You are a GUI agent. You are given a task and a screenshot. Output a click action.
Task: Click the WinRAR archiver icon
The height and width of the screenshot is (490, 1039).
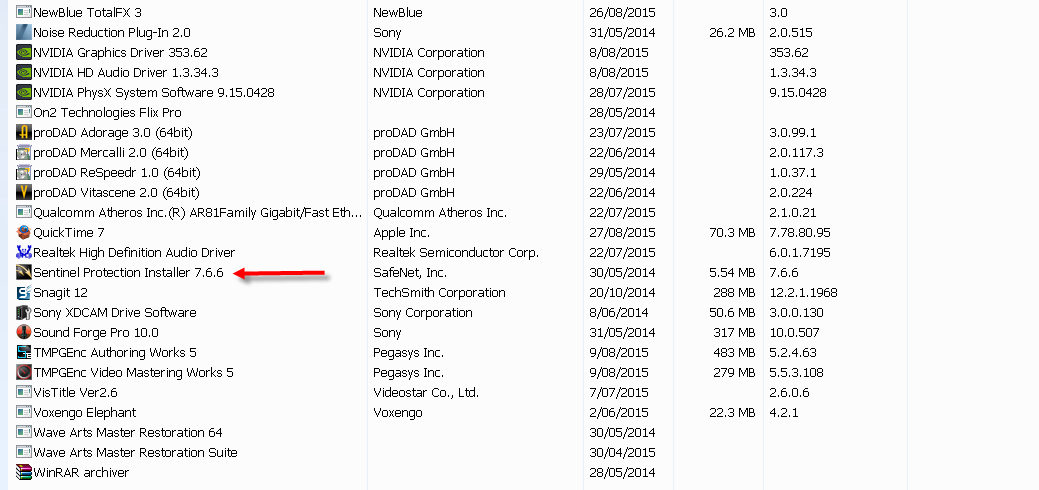coord(24,473)
